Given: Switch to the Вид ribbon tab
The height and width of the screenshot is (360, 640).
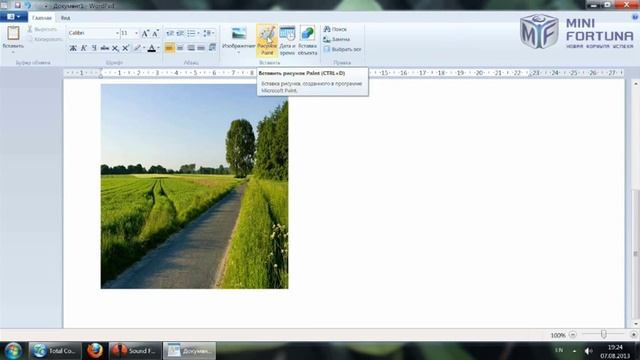Looking at the screenshot, I should click(65, 18).
